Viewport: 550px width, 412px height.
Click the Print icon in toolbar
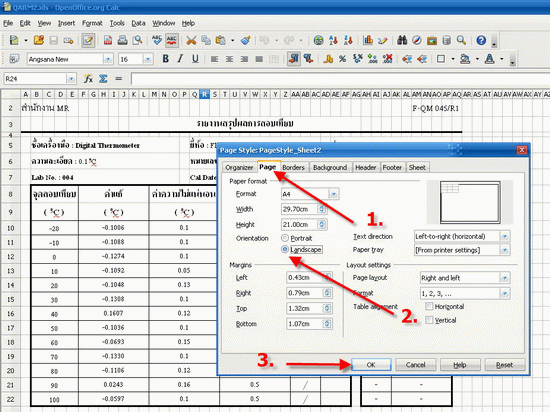[x=122, y=40]
